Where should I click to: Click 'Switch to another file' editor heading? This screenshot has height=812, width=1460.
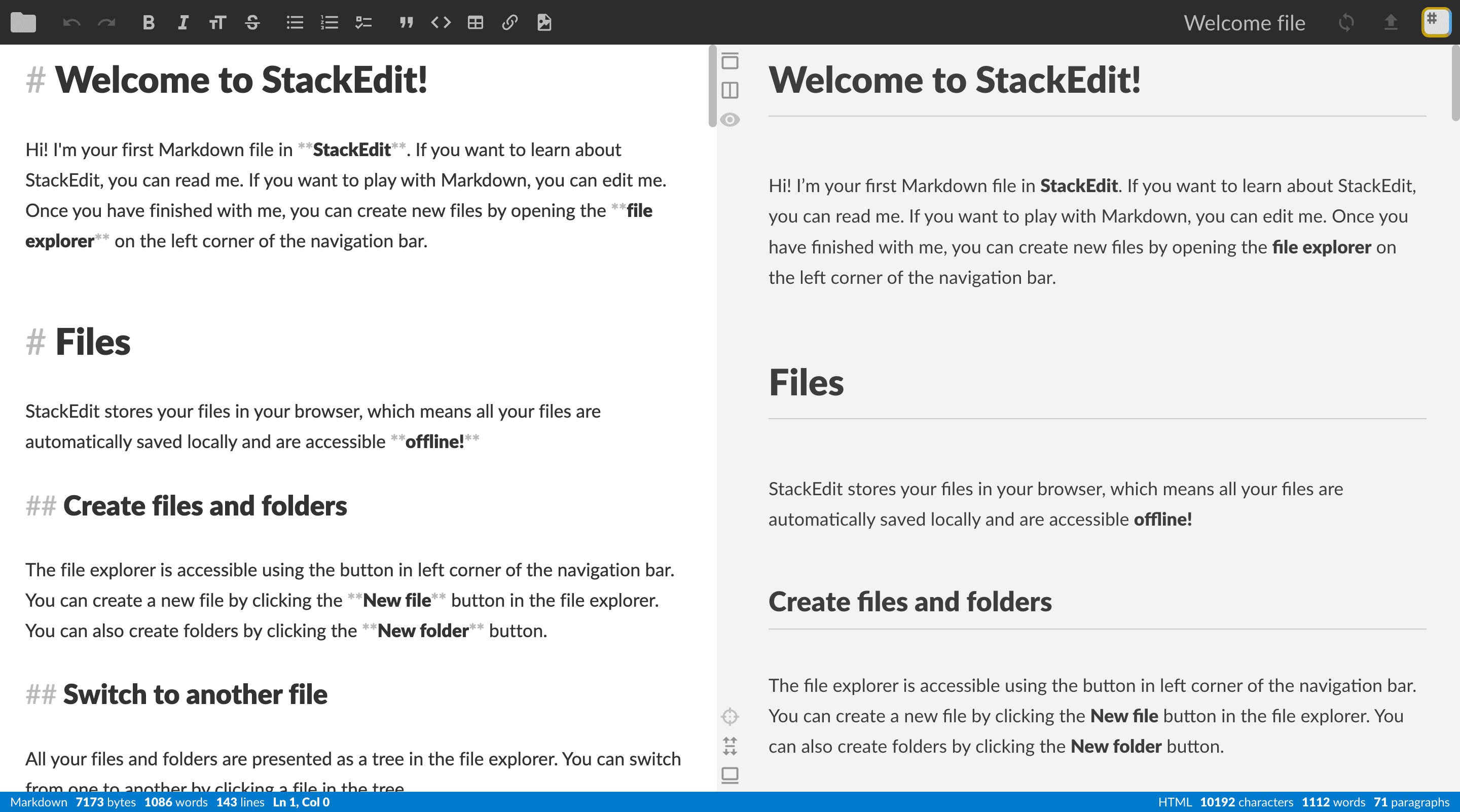pyautogui.click(x=195, y=694)
